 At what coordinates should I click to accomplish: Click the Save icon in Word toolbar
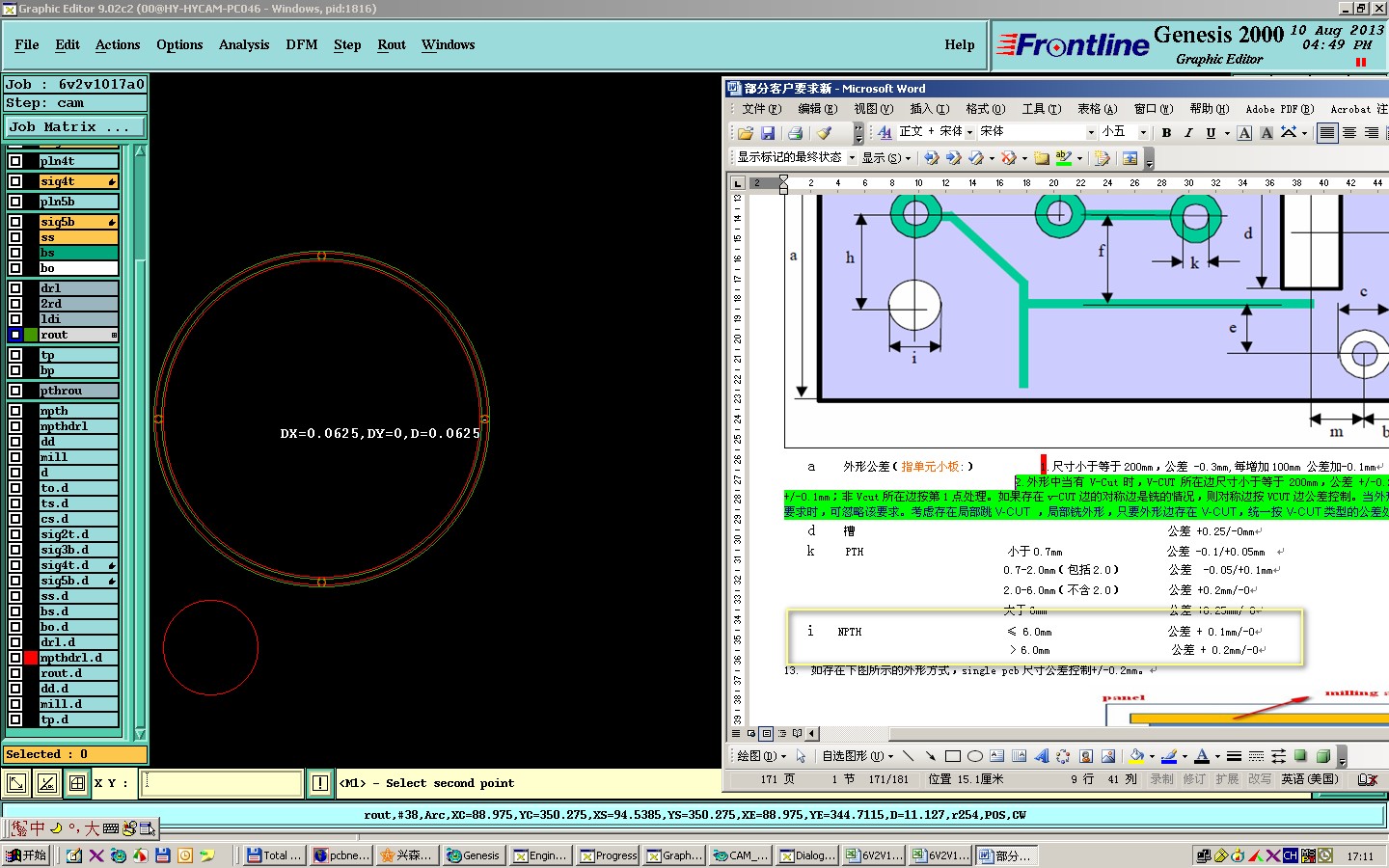[x=768, y=133]
